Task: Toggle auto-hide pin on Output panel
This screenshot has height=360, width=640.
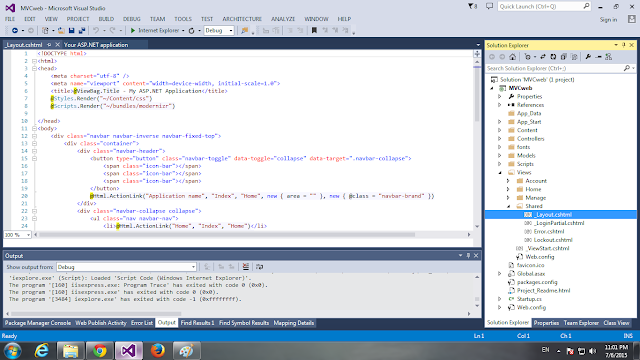Action: [x=468, y=256]
